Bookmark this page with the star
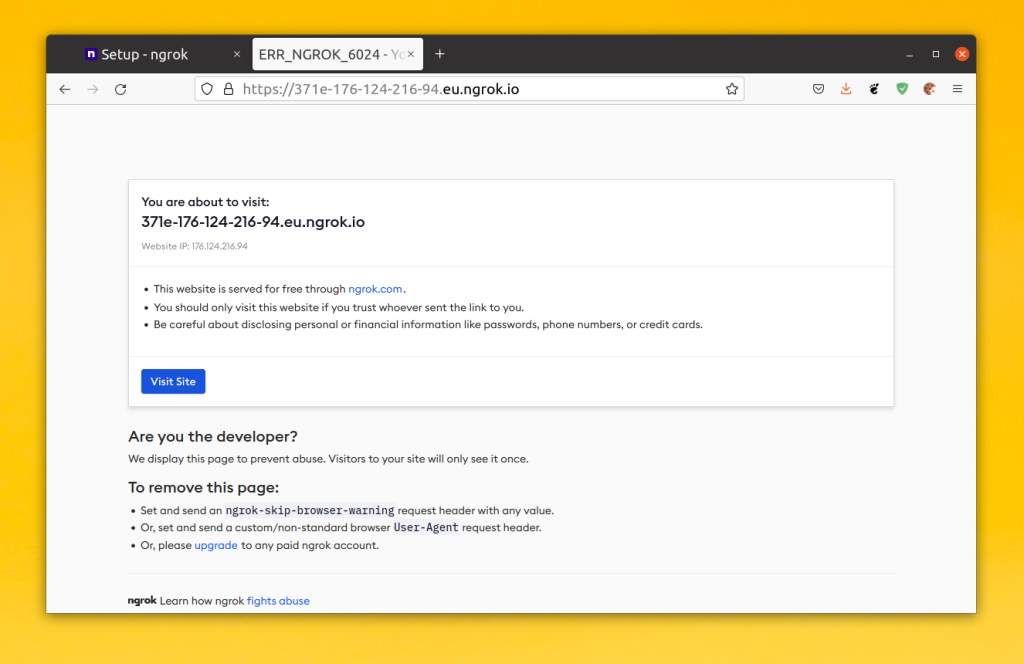Viewport: 1024px width, 664px height. (x=731, y=89)
